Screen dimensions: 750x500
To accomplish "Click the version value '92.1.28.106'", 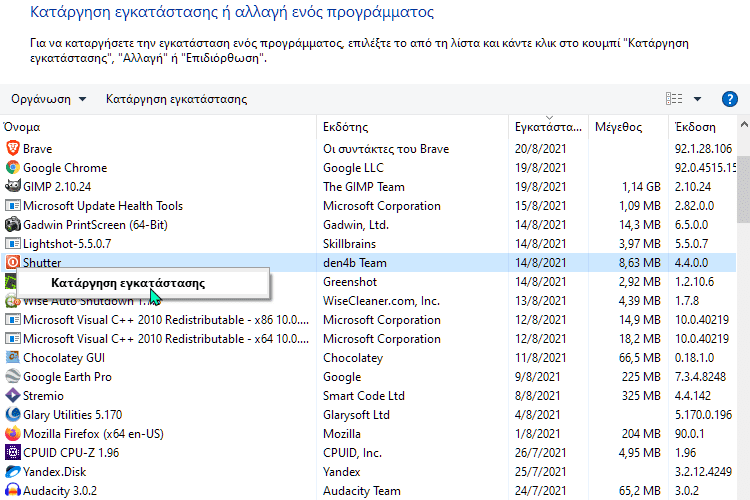I will (x=703, y=149).
